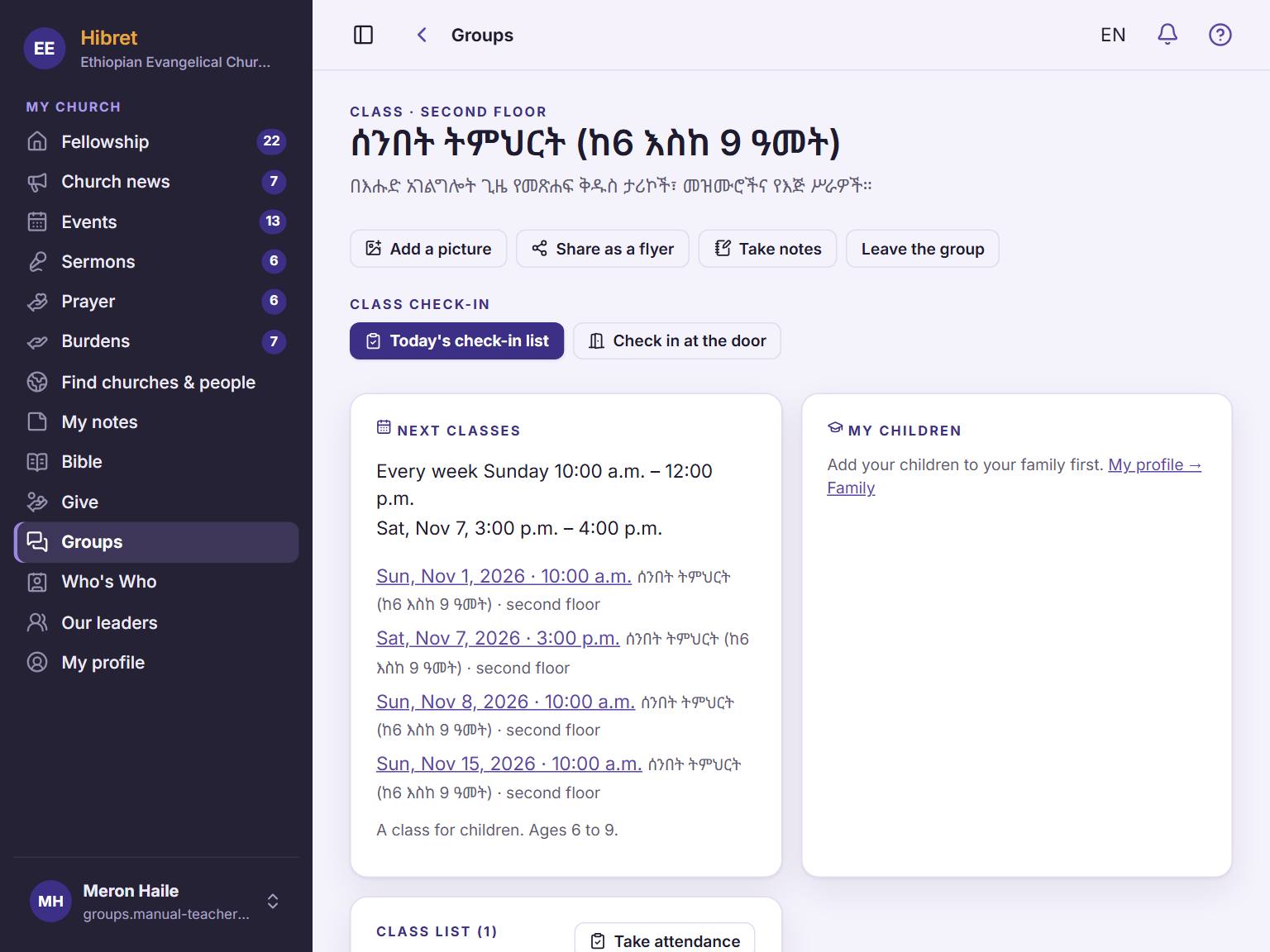This screenshot has width=1270, height=952.
Task: Click the Hibret app title
Action: pos(109,38)
